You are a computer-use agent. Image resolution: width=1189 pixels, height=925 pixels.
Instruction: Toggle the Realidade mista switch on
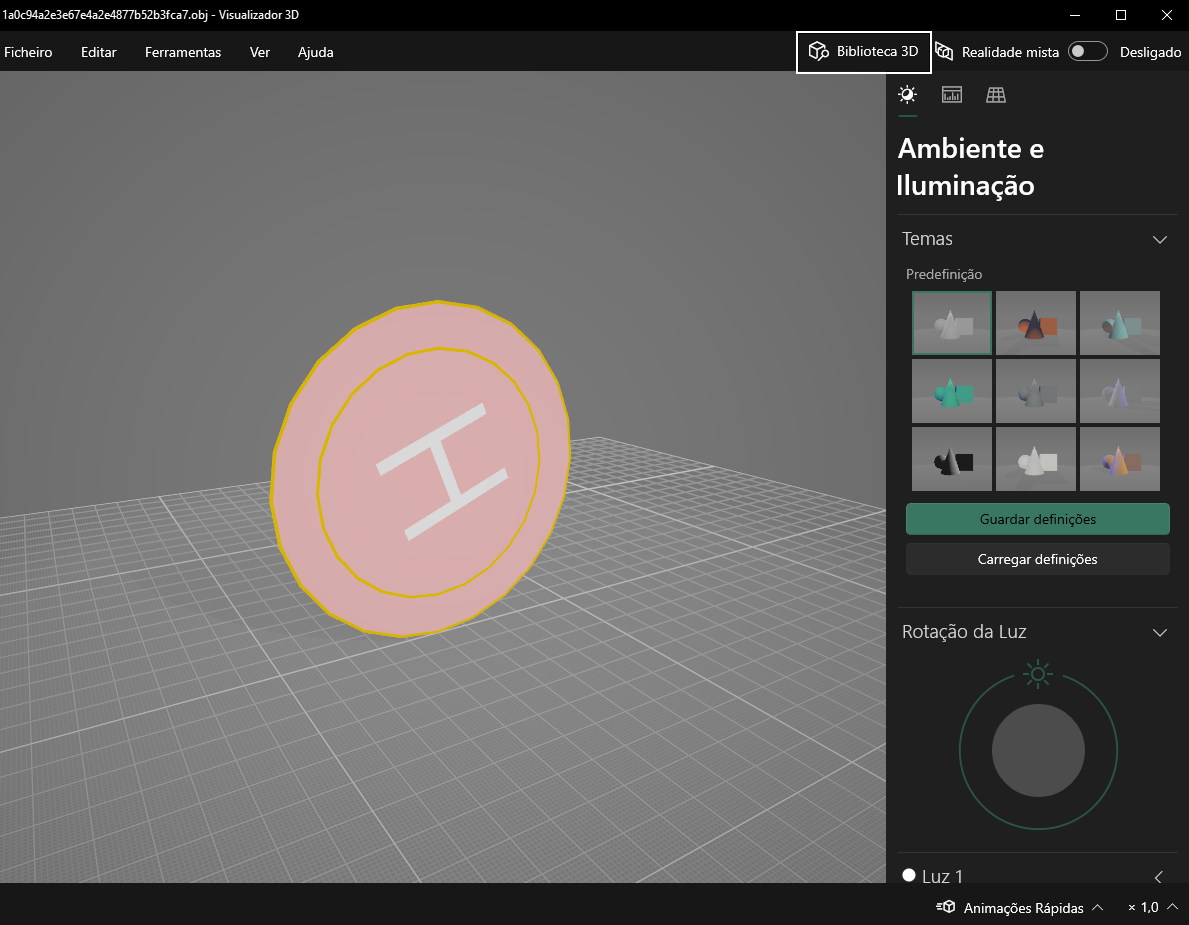[1087, 52]
